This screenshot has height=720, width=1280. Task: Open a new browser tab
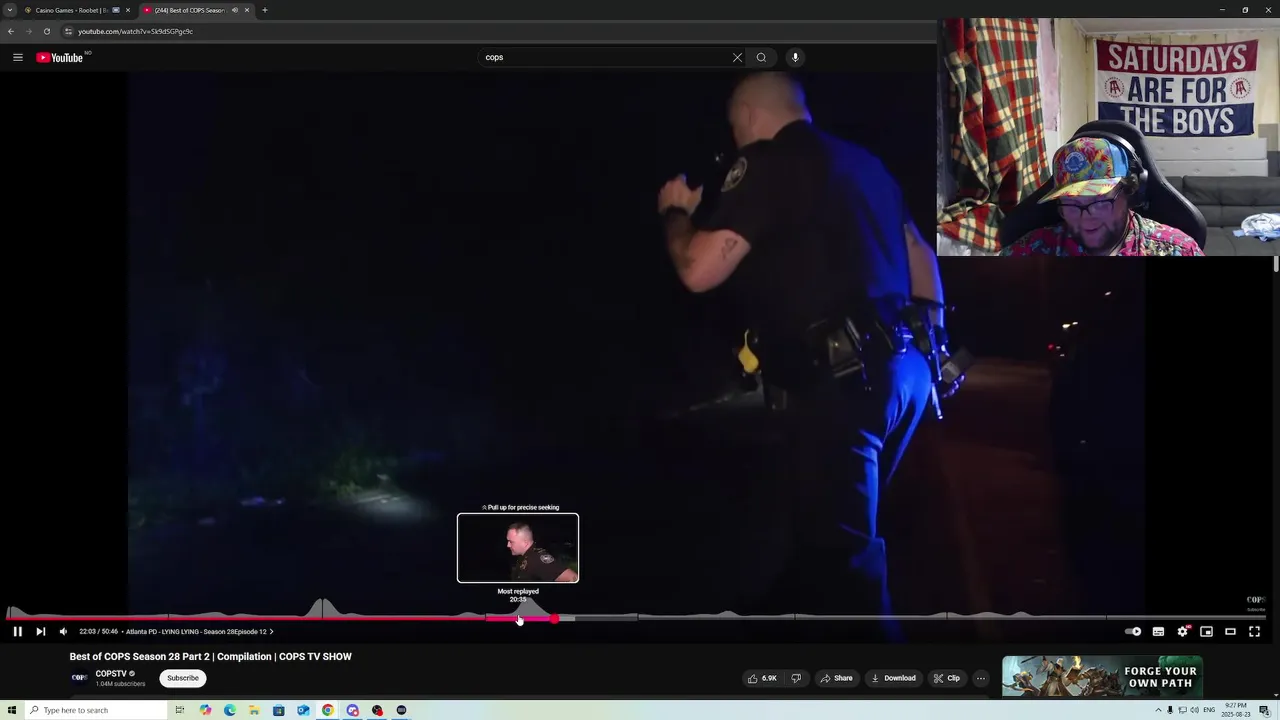tap(264, 10)
